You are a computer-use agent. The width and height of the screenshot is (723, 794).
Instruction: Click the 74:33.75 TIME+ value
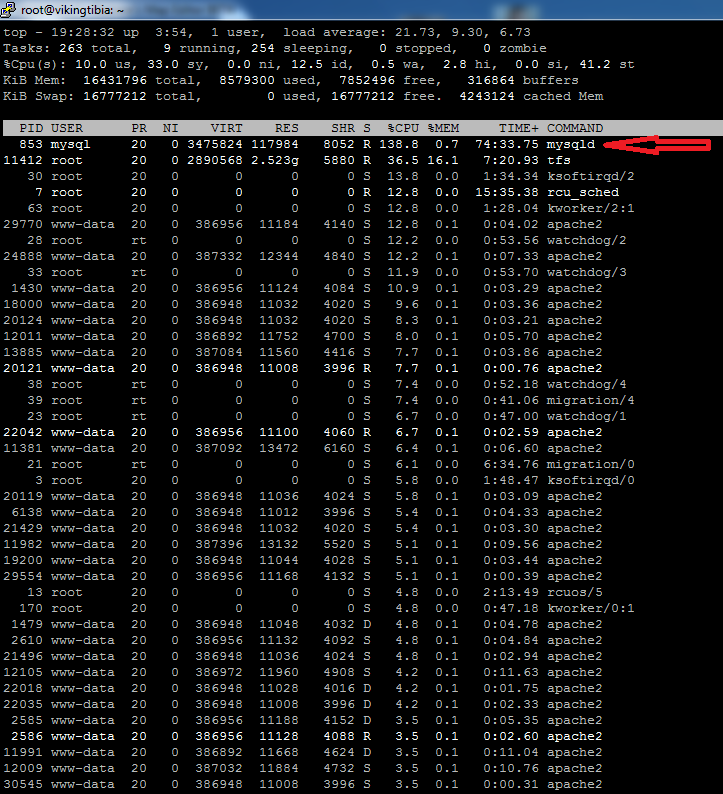507,144
